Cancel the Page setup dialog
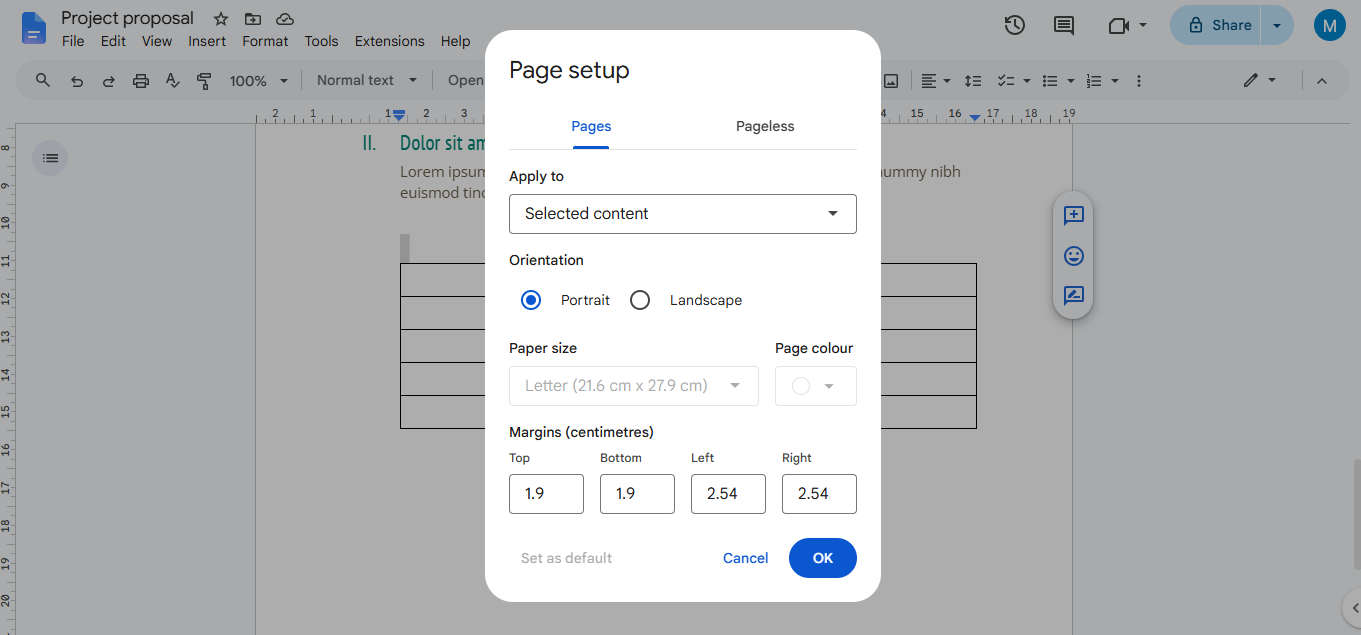Screen dimensions: 1361x635 746,558
